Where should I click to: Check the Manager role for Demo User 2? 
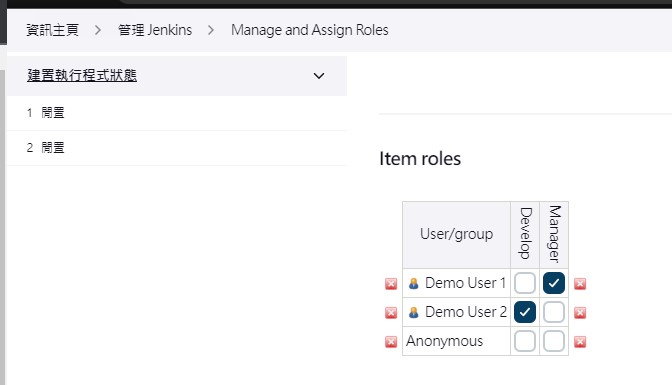click(x=554, y=312)
